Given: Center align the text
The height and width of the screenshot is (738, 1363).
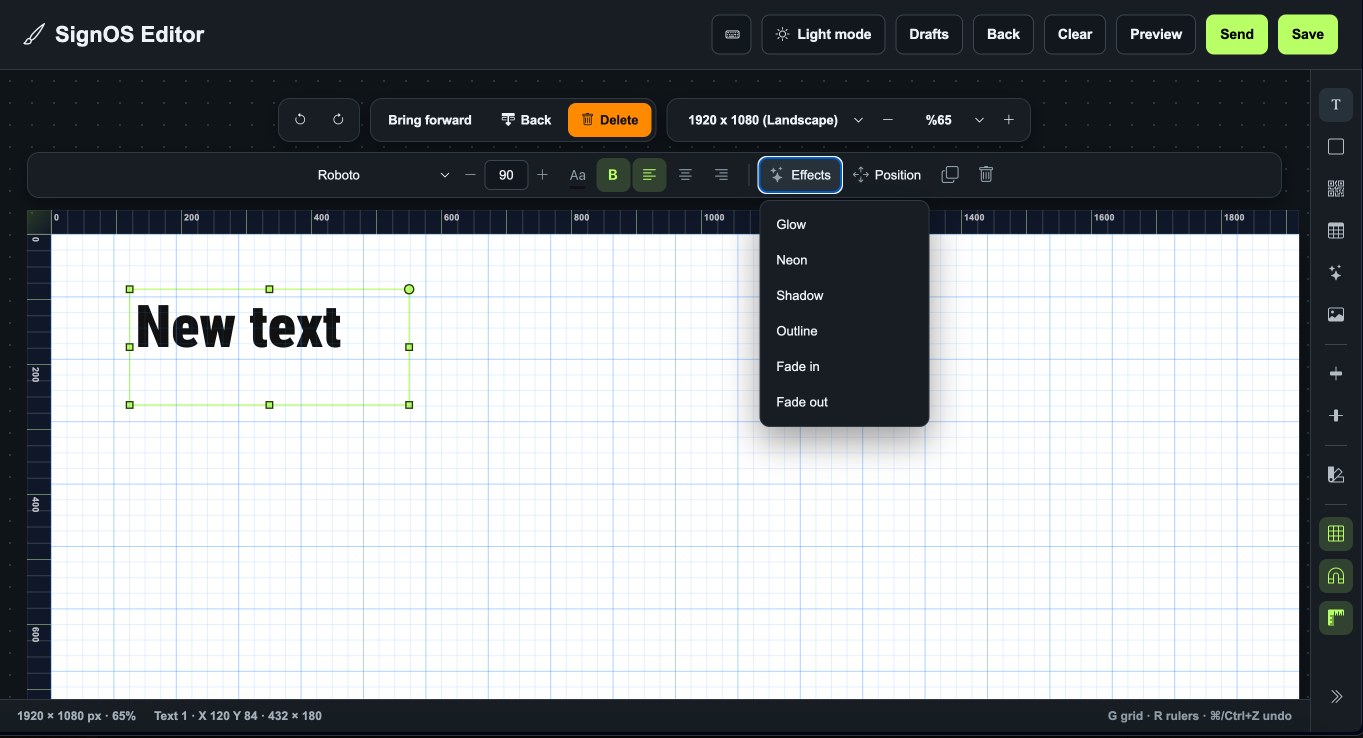Looking at the screenshot, I should [685, 175].
